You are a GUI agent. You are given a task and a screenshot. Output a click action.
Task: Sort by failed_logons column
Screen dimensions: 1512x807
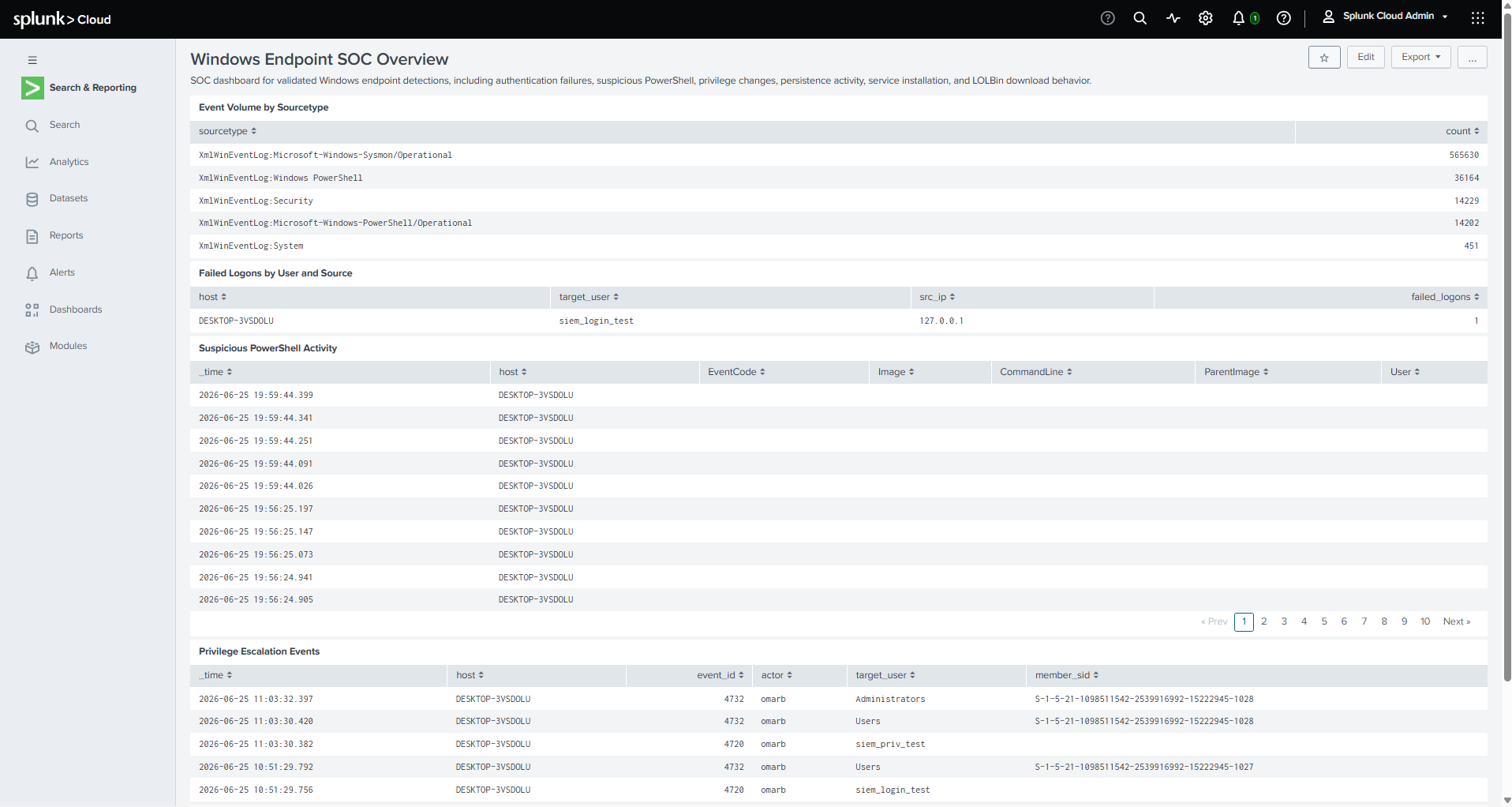click(1445, 298)
